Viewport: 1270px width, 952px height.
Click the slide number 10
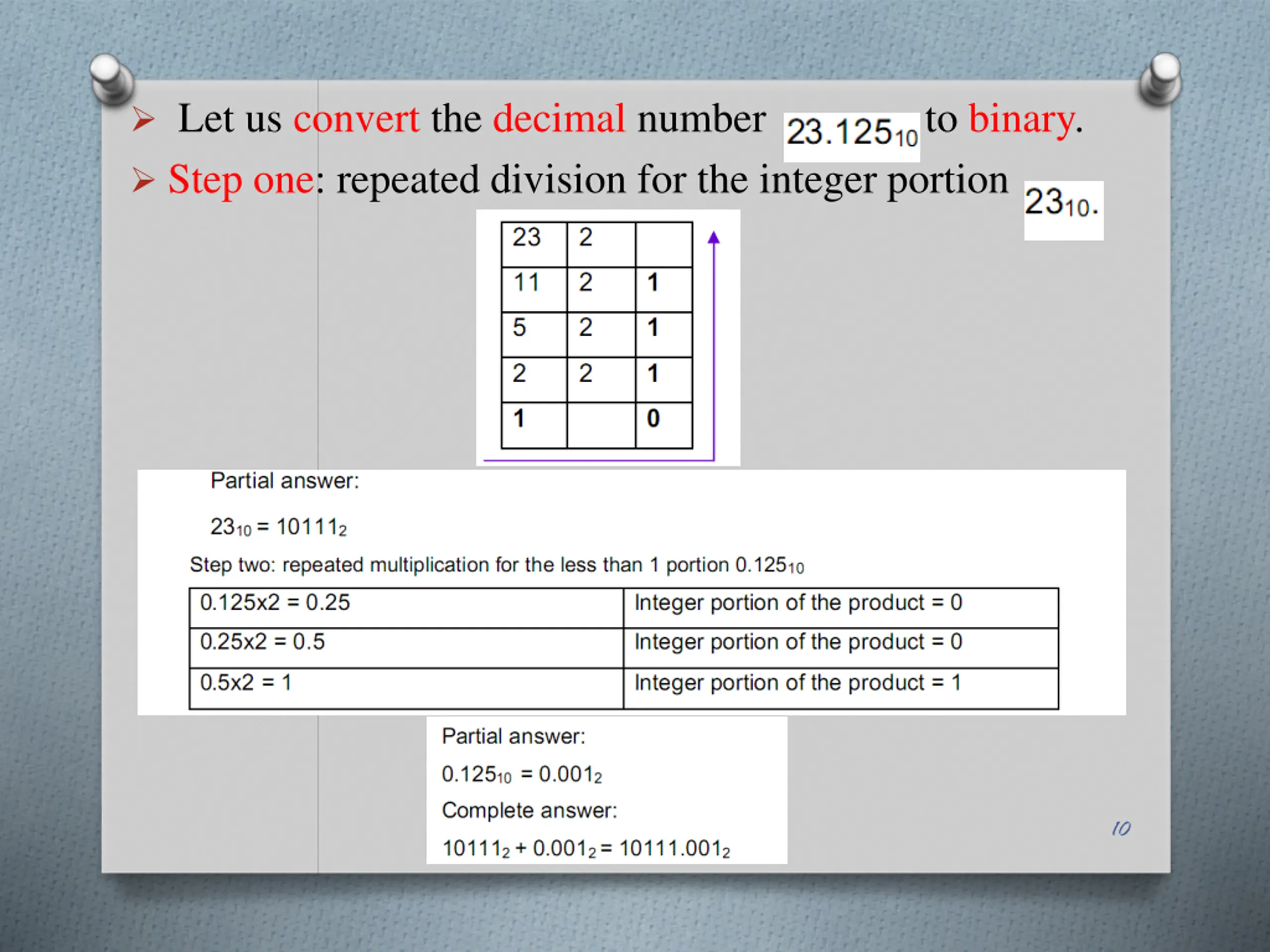tap(1121, 828)
